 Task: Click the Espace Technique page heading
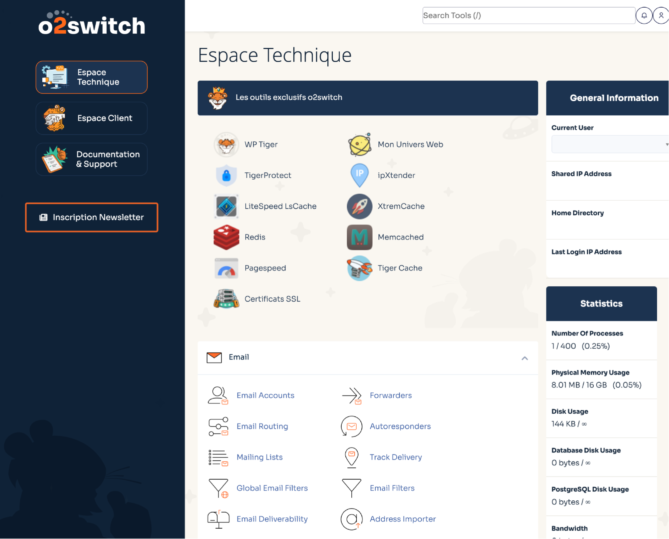click(x=275, y=55)
